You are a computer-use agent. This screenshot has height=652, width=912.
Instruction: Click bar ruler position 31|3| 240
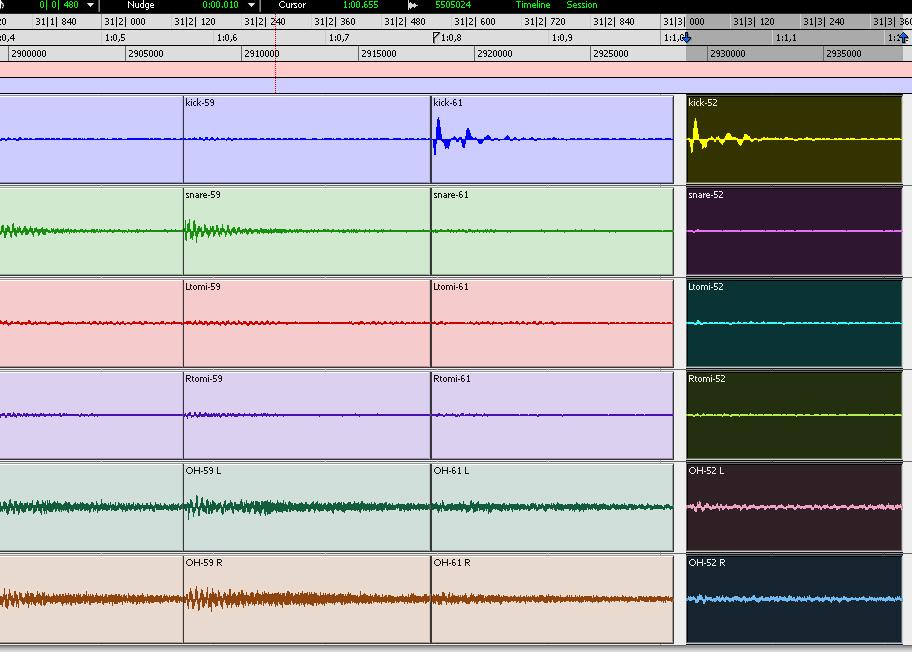pos(824,22)
